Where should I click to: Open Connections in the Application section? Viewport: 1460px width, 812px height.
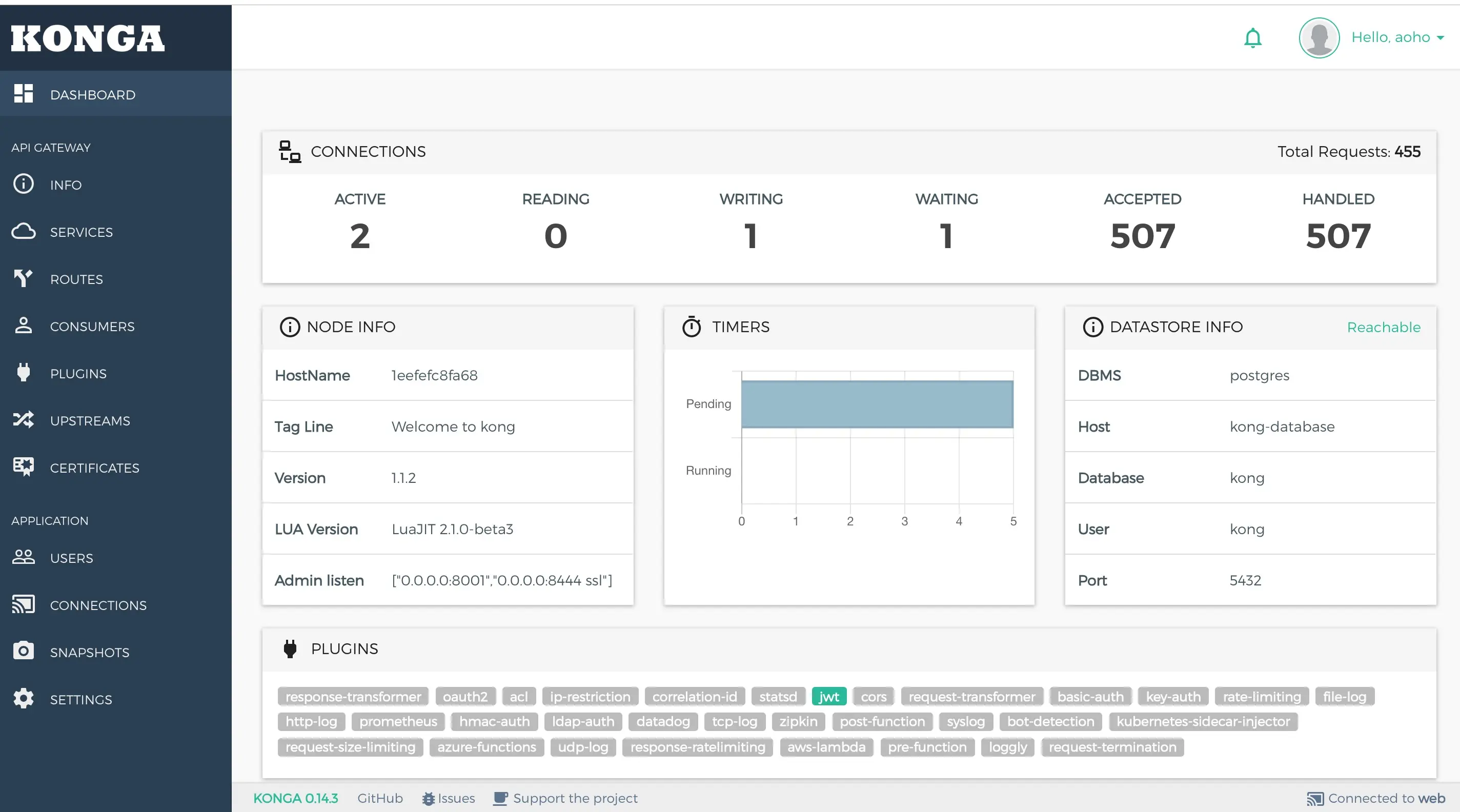[97, 604]
